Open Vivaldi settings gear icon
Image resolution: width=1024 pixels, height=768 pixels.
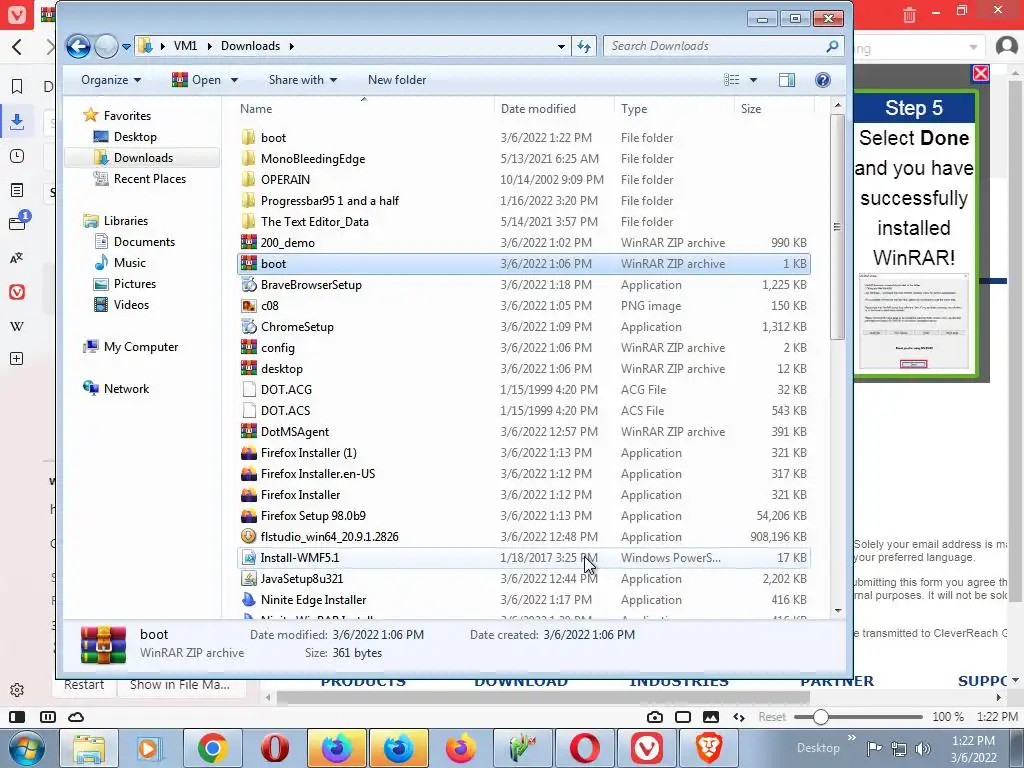pos(17,690)
